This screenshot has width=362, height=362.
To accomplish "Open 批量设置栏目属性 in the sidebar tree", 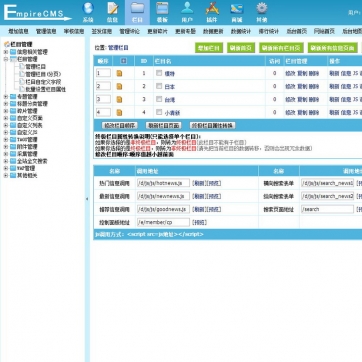I will [46, 89].
